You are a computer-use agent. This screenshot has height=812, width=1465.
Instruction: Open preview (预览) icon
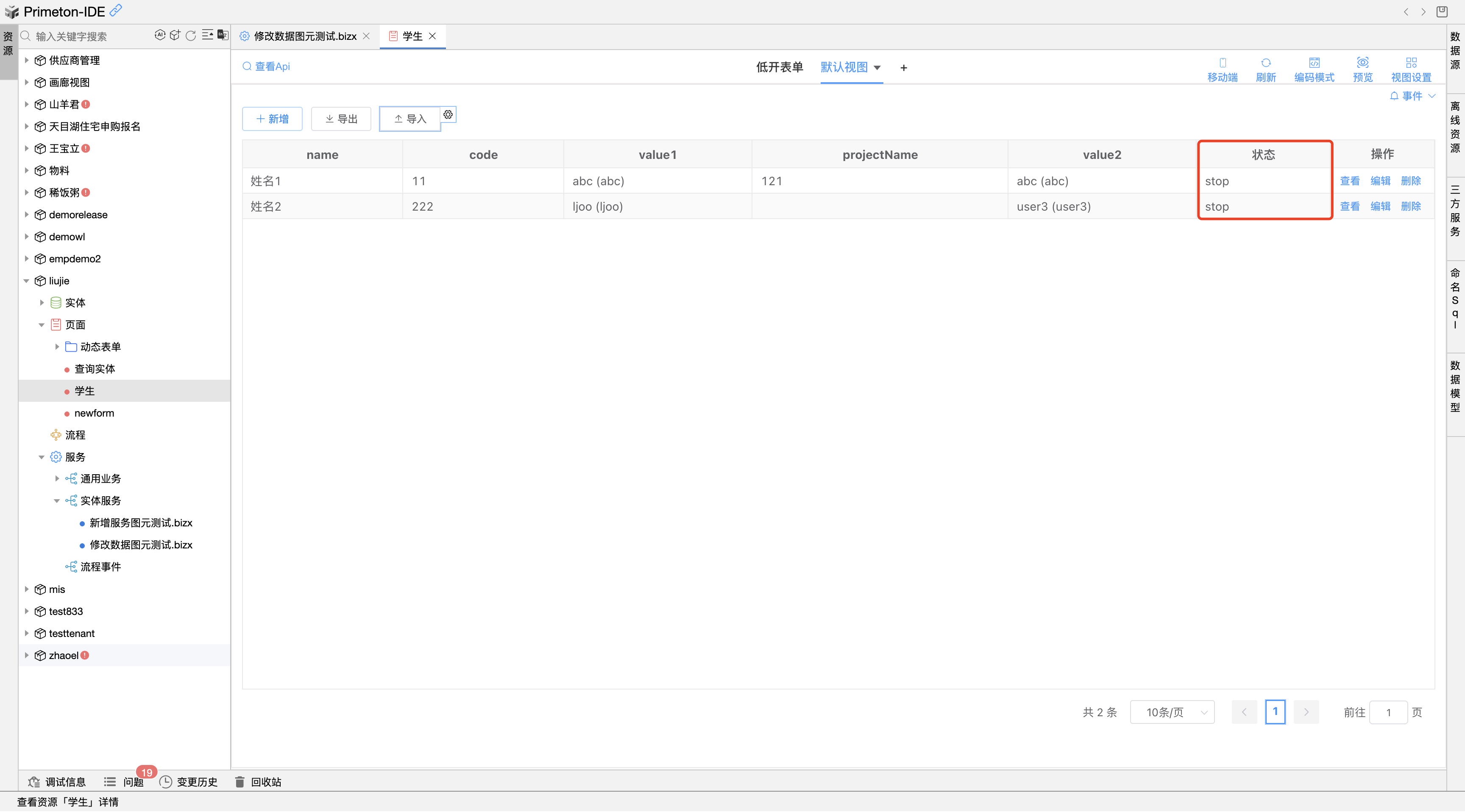(1362, 69)
